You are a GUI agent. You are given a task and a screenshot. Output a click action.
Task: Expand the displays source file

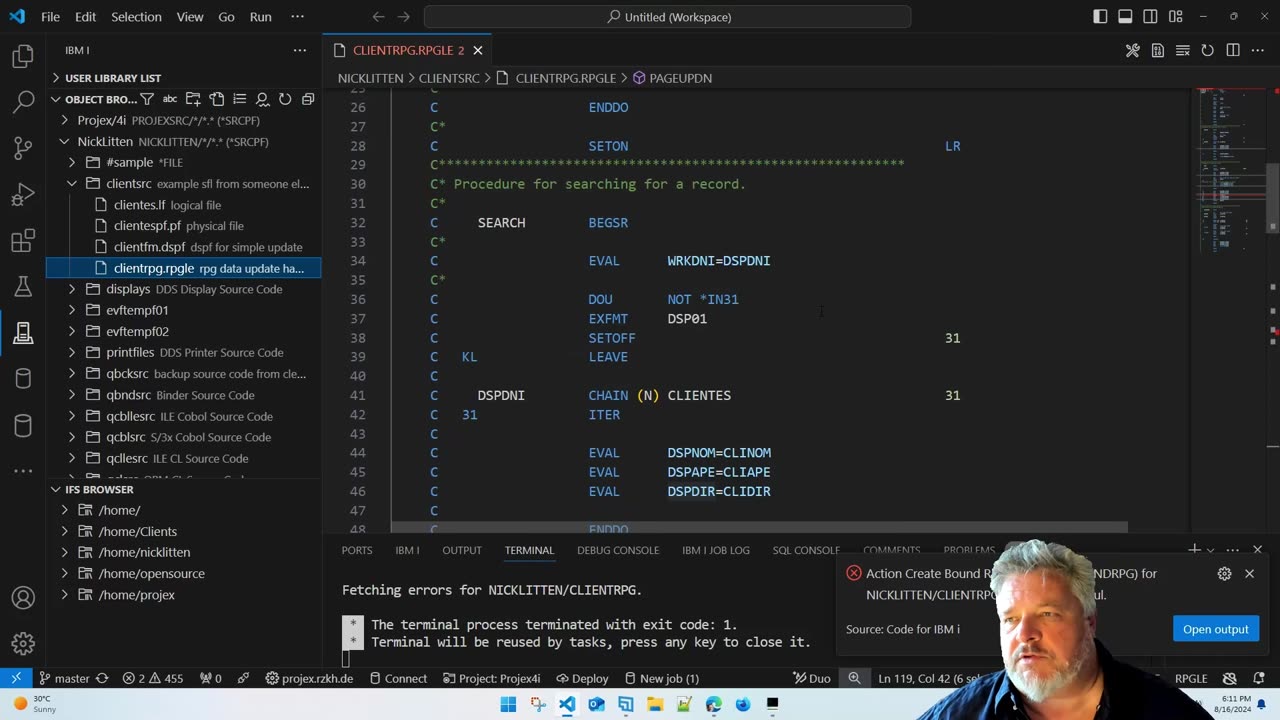(72, 289)
